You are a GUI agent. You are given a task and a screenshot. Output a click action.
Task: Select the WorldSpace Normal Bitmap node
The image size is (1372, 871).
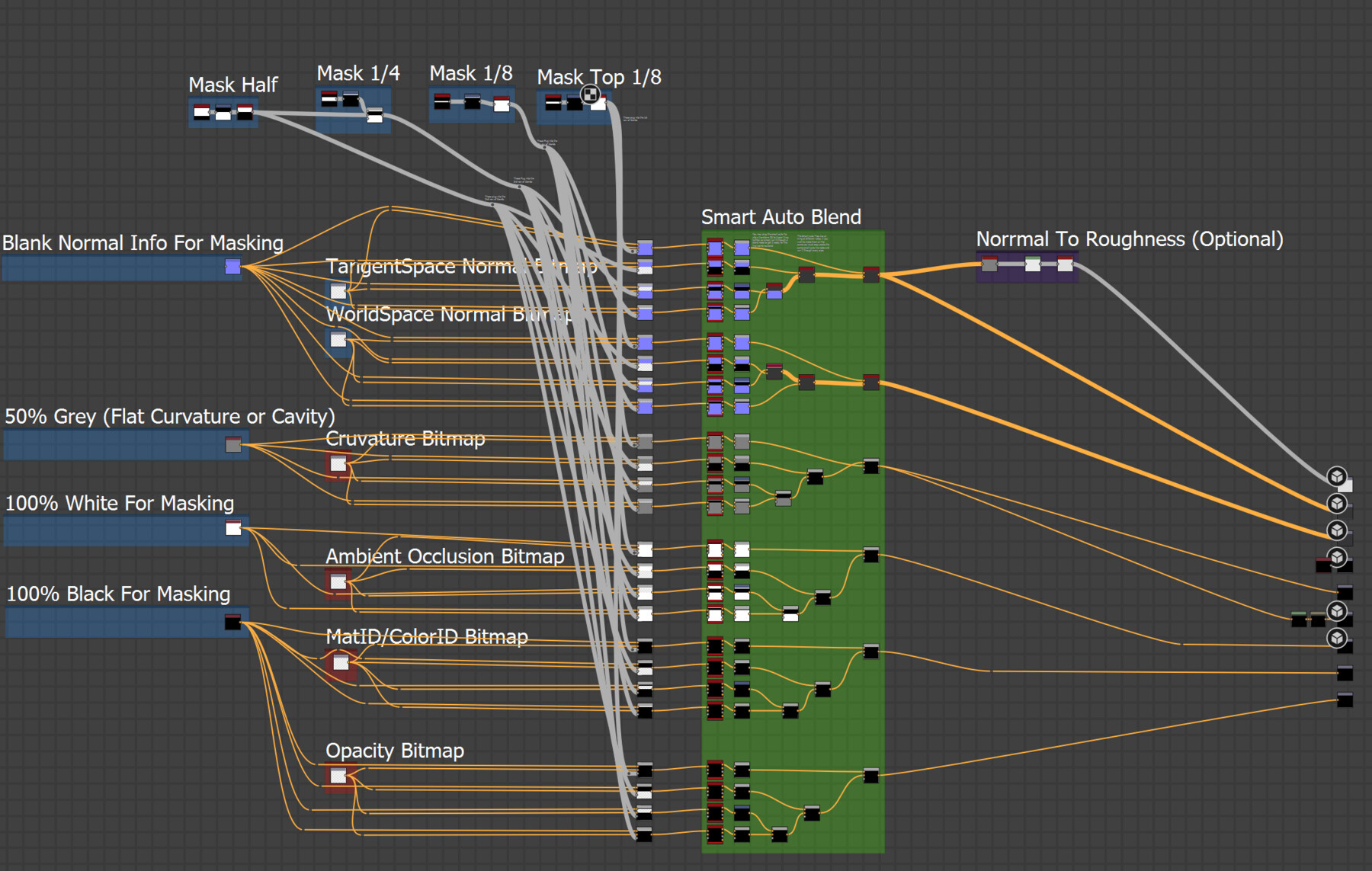coord(338,339)
